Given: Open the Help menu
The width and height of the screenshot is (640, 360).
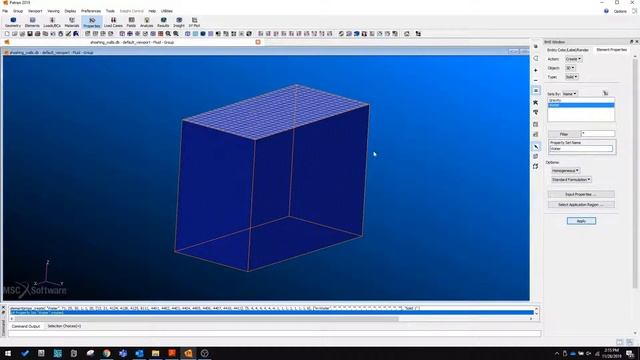Looking at the screenshot, I should 152,11.
